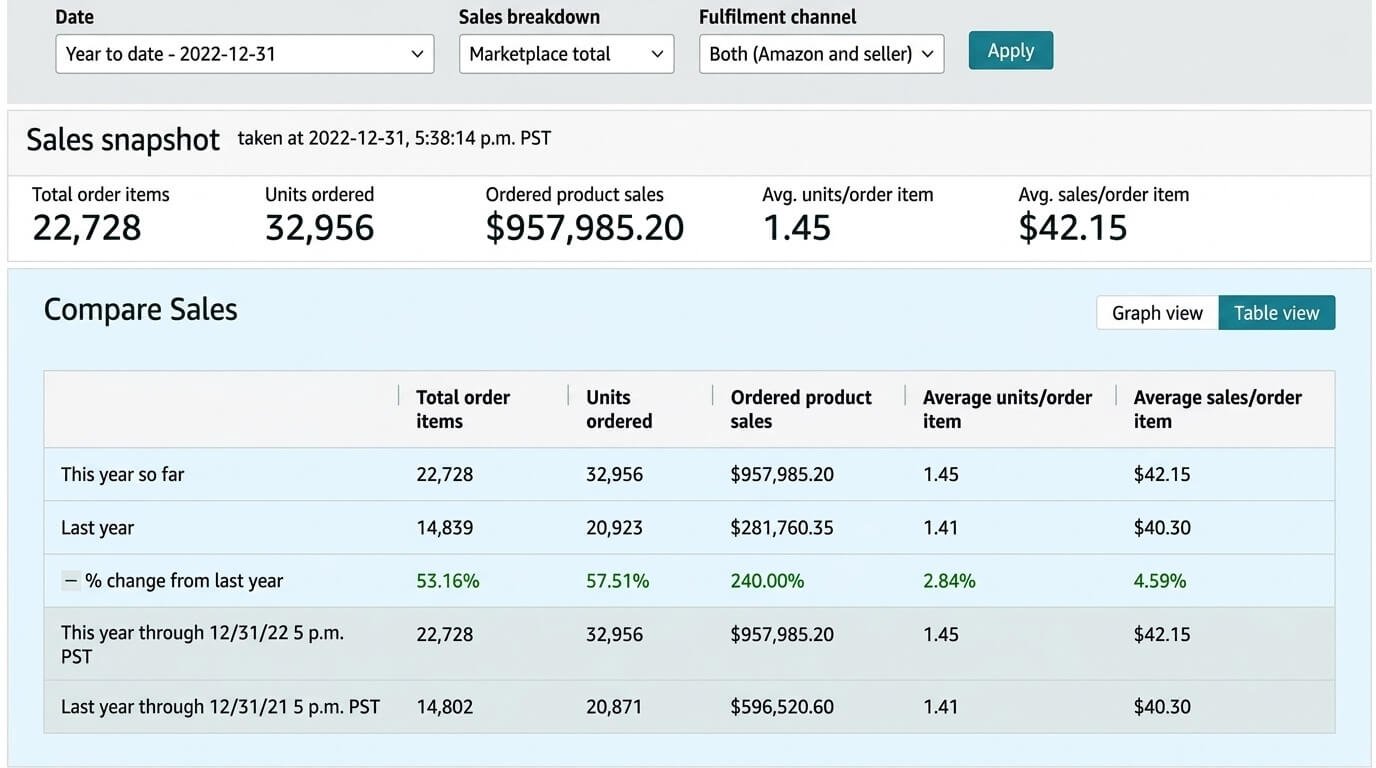
Task: Click the Apply button
Action: tap(1011, 50)
